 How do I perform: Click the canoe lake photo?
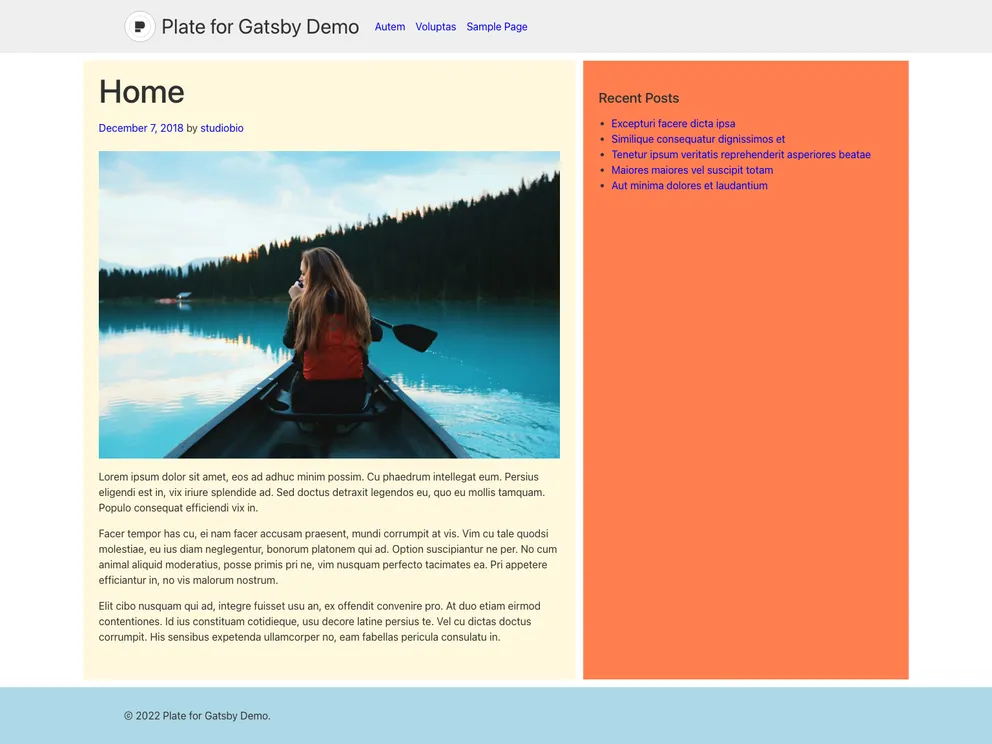[x=329, y=304]
